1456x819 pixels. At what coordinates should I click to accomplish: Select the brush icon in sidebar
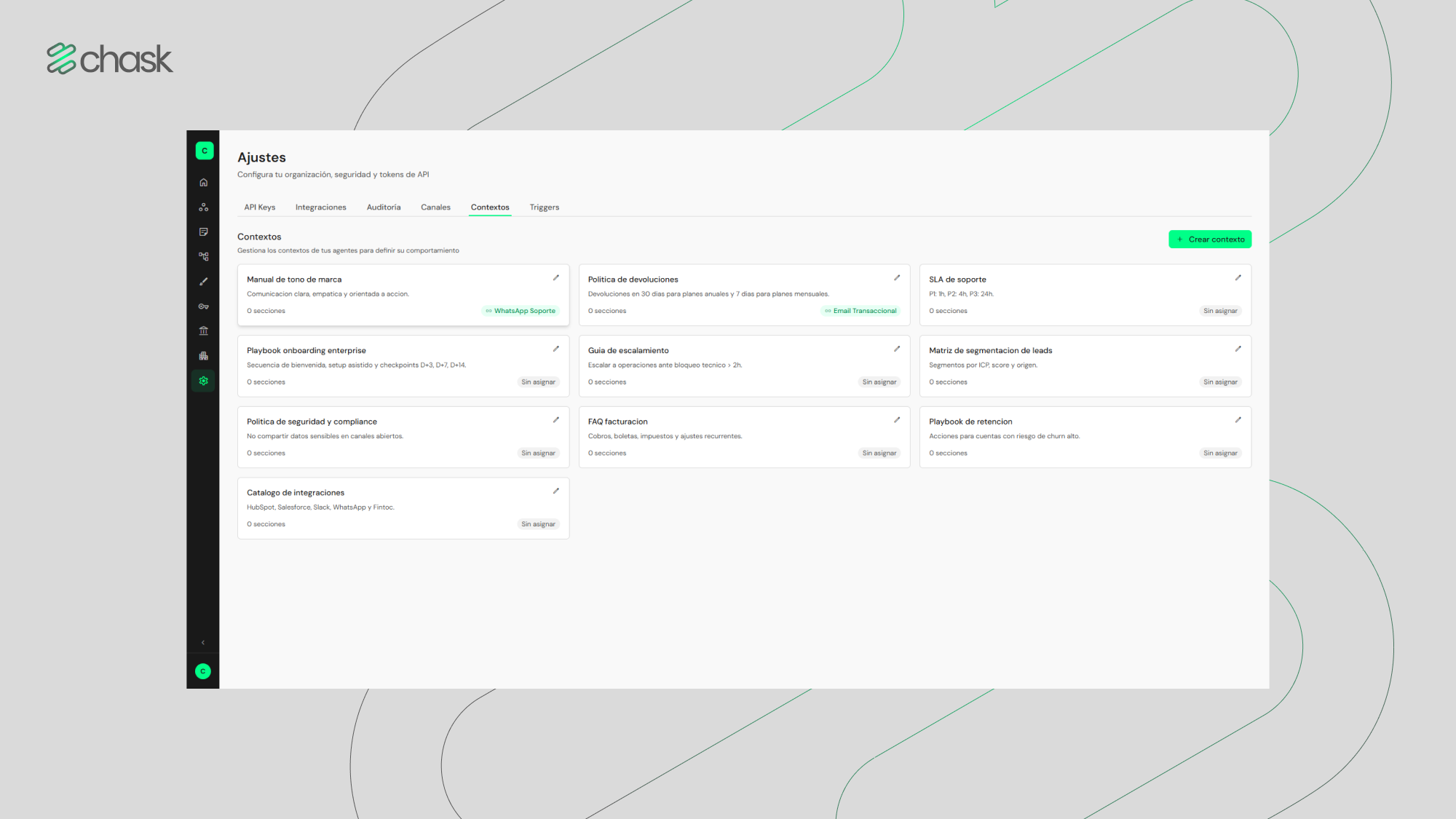(x=203, y=282)
